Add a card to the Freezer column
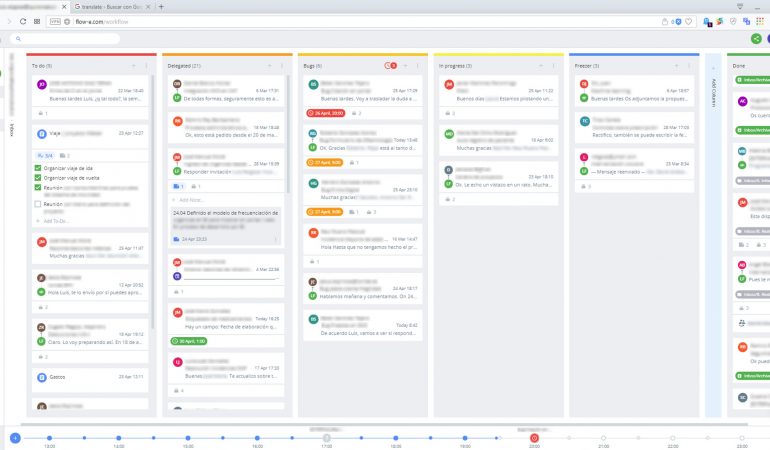The height and width of the screenshot is (450, 770). click(676, 65)
